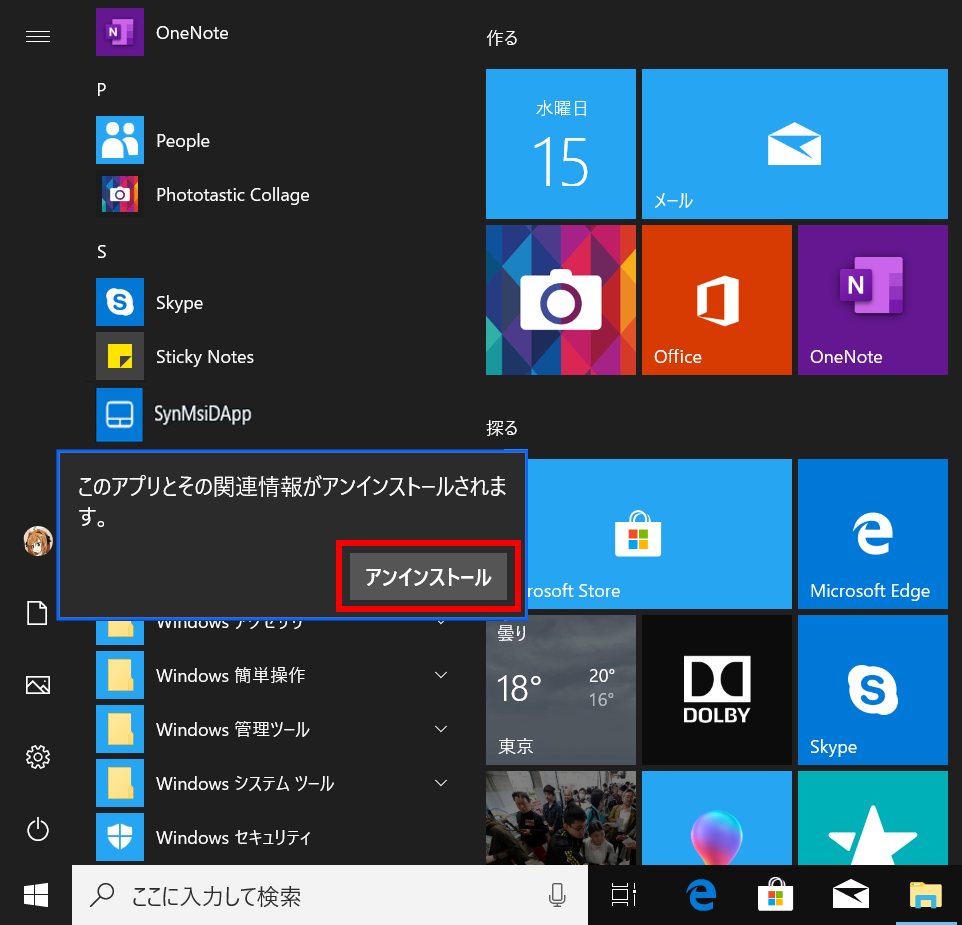This screenshot has height=925, width=962.
Task: Open the calendar tile showing 水曜日 15
Action: (561, 144)
